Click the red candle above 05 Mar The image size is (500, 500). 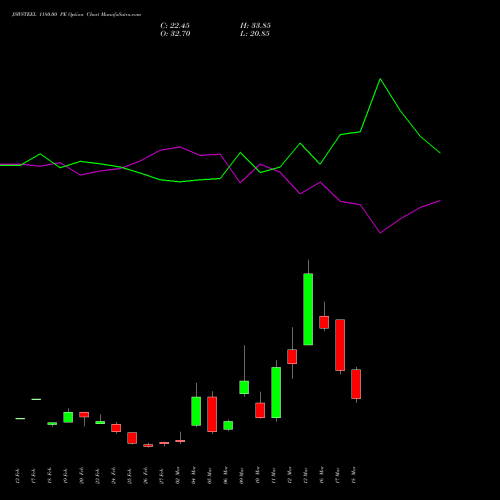click(x=212, y=414)
